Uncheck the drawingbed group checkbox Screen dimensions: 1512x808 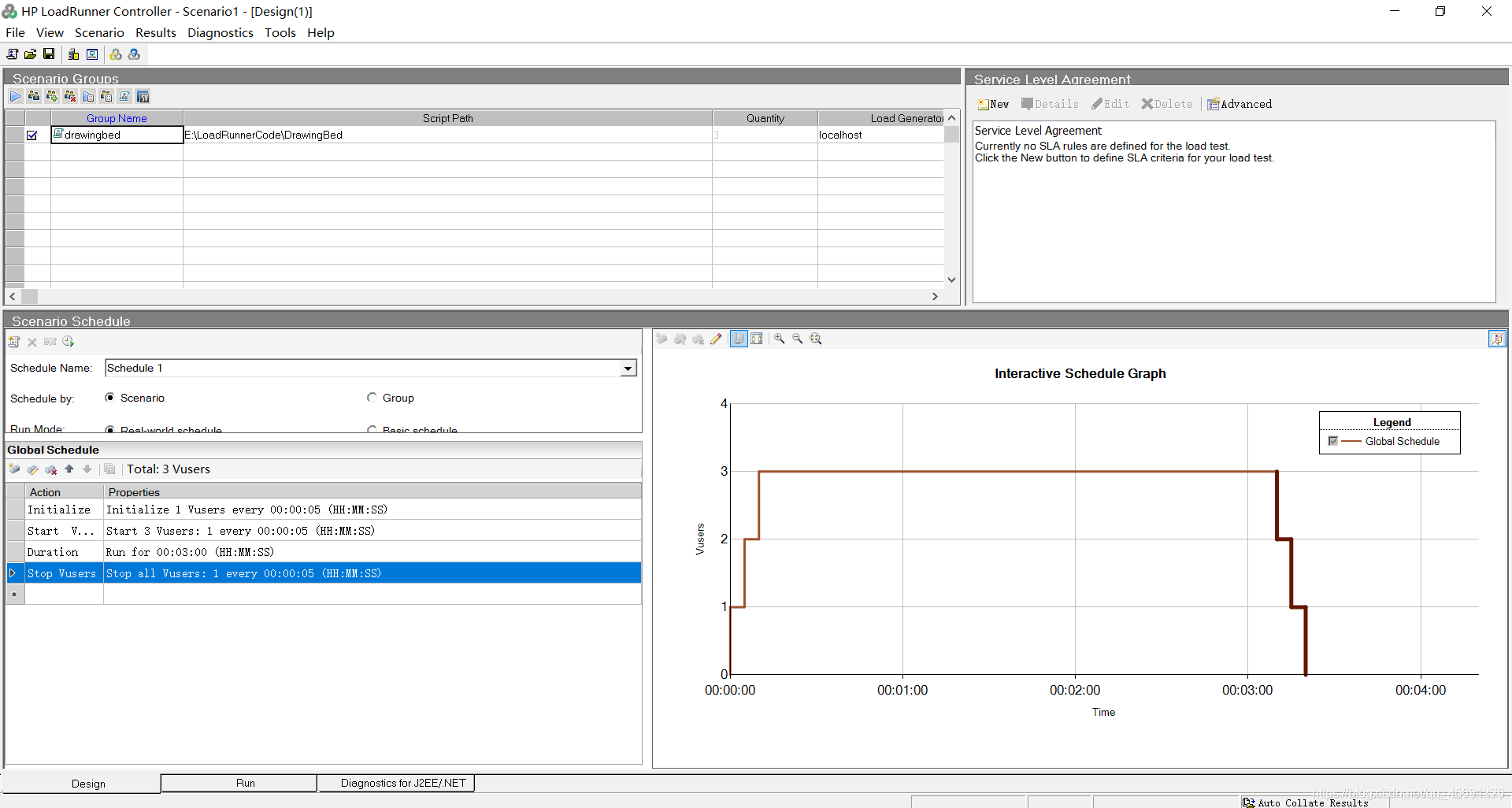32,135
